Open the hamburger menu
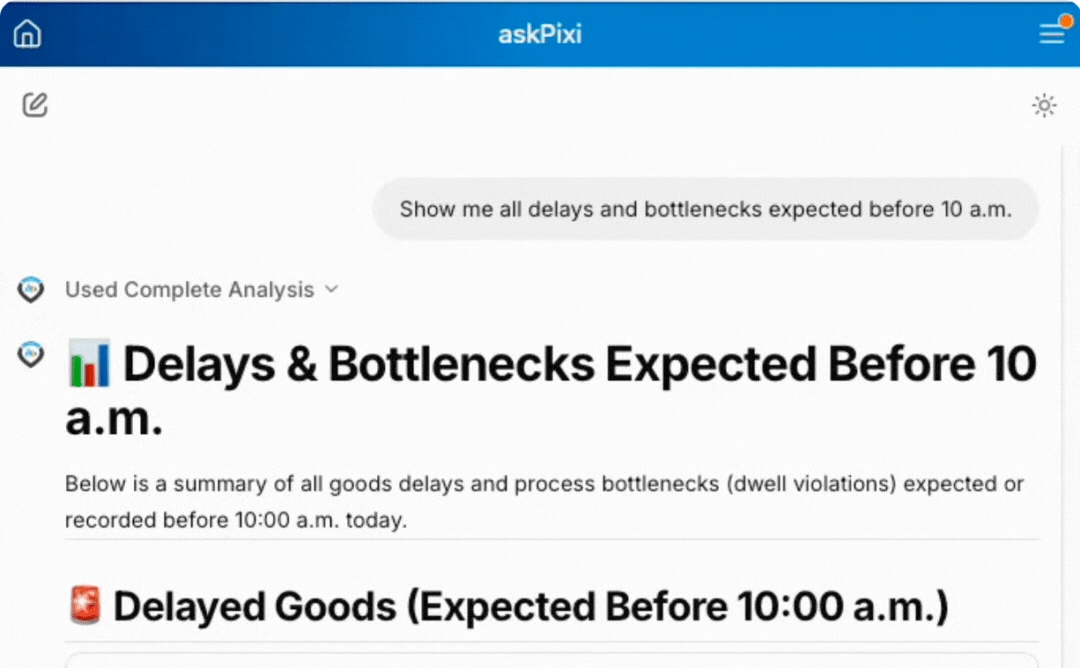Screen dimensions: 1080x668 [x=1051, y=35]
